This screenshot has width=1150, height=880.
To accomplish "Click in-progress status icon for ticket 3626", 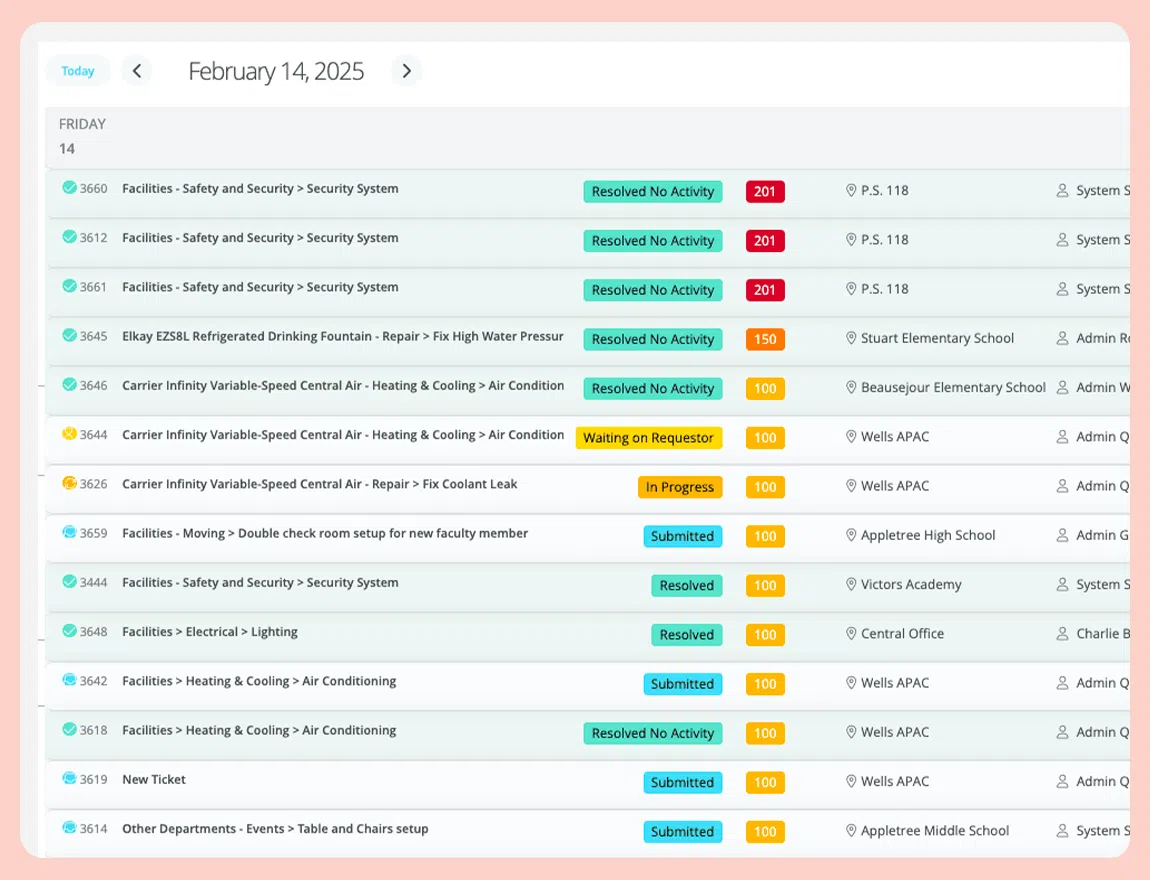I will click(69, 483).
